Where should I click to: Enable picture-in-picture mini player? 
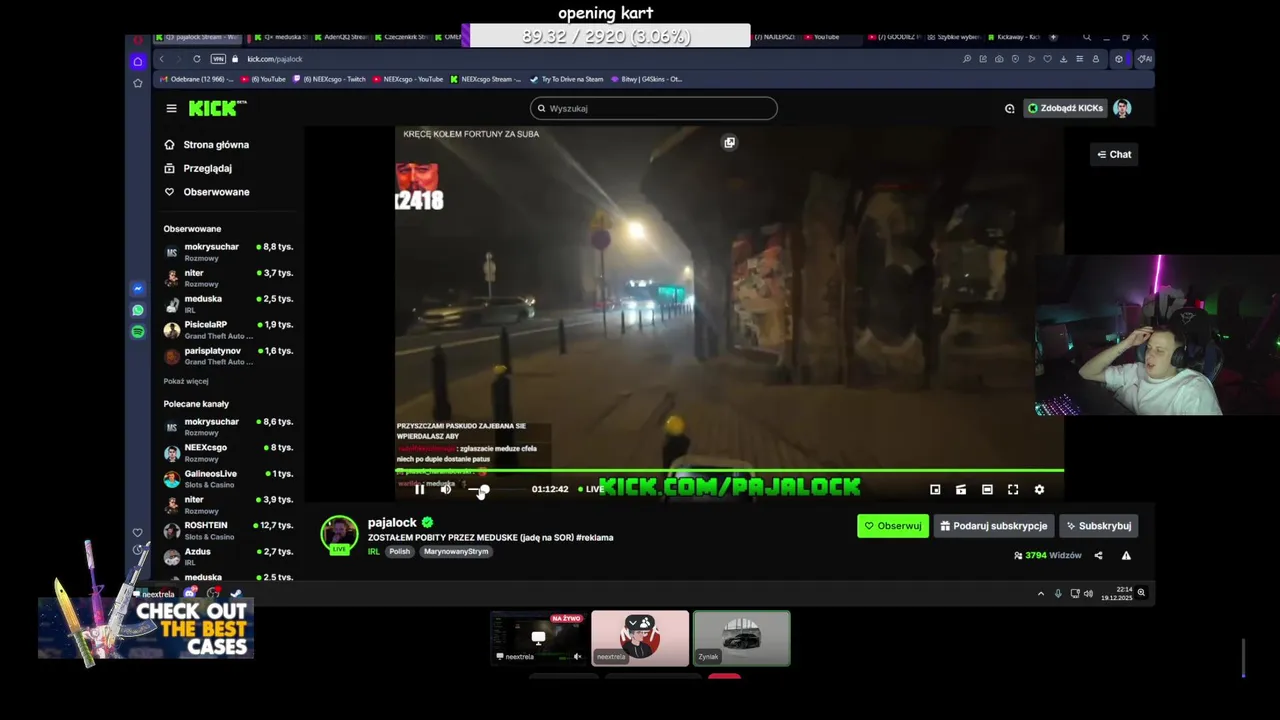(935, 489)
